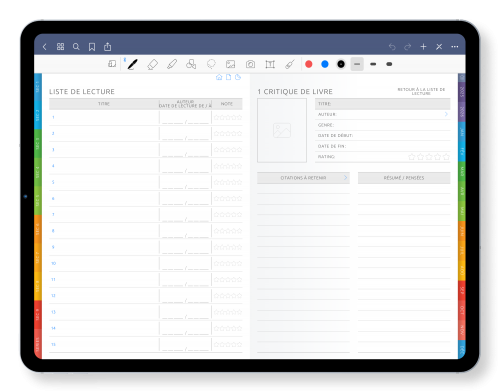Bookmark the current page
This screenshot has height=392, width=500.
click(x=92, y=47)
